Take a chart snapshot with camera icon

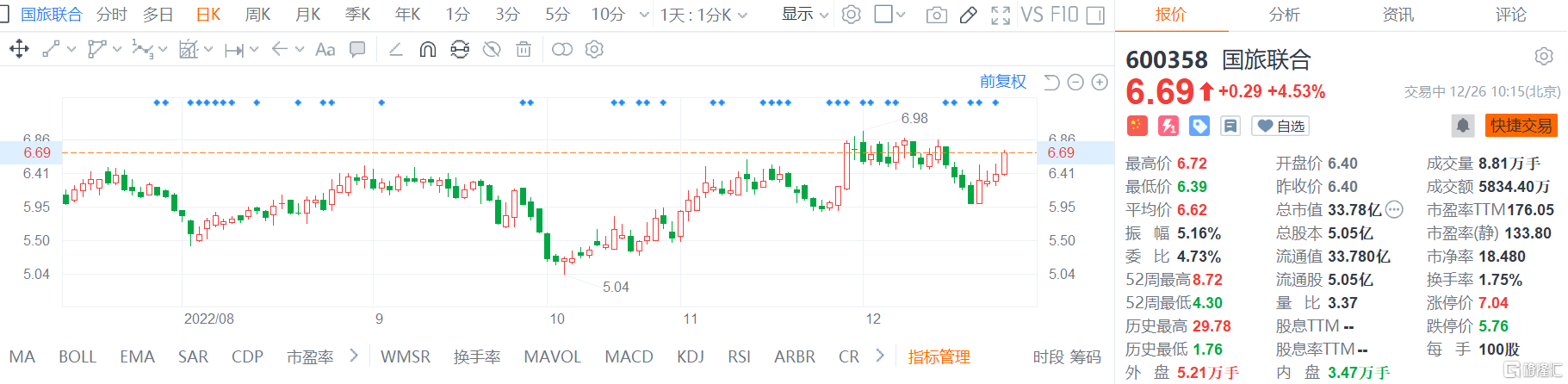tap(936, 15)
